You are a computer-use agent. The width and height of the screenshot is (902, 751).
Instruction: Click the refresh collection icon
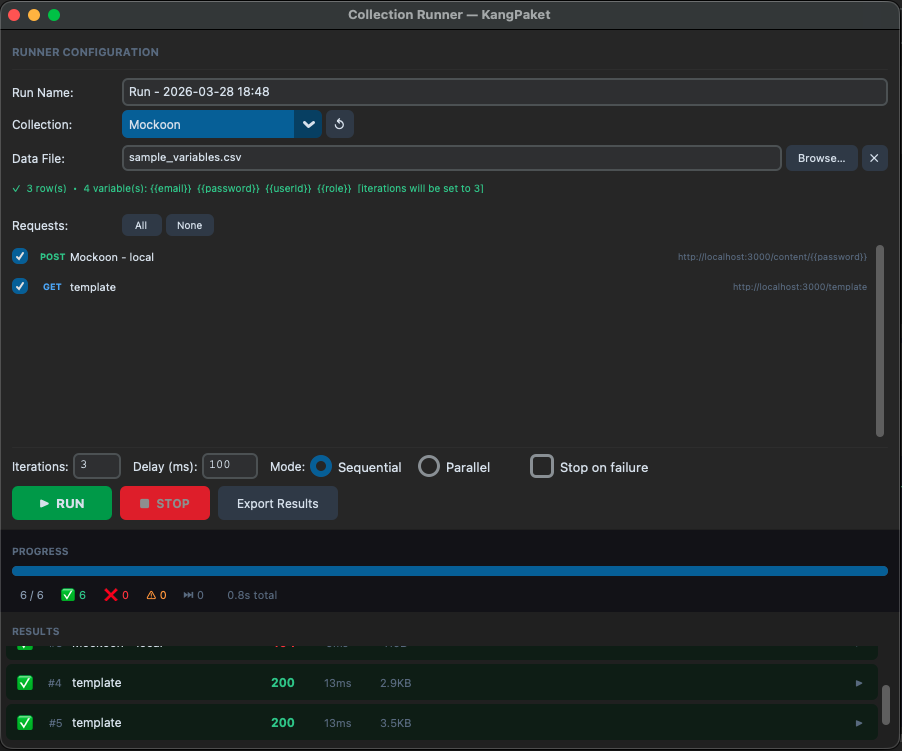(x=339, y=125)
